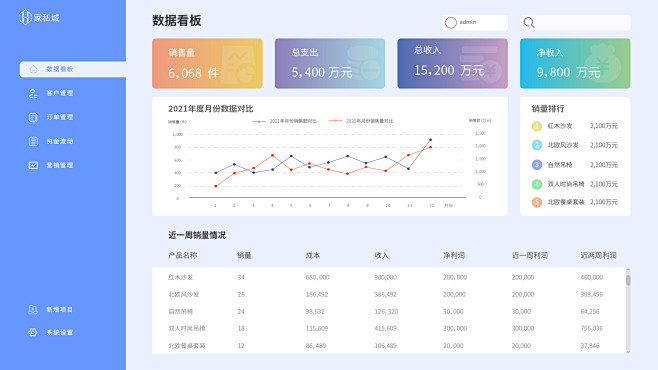Click the admin user field
The image size is (658, 370).
[x=475, y=23]
